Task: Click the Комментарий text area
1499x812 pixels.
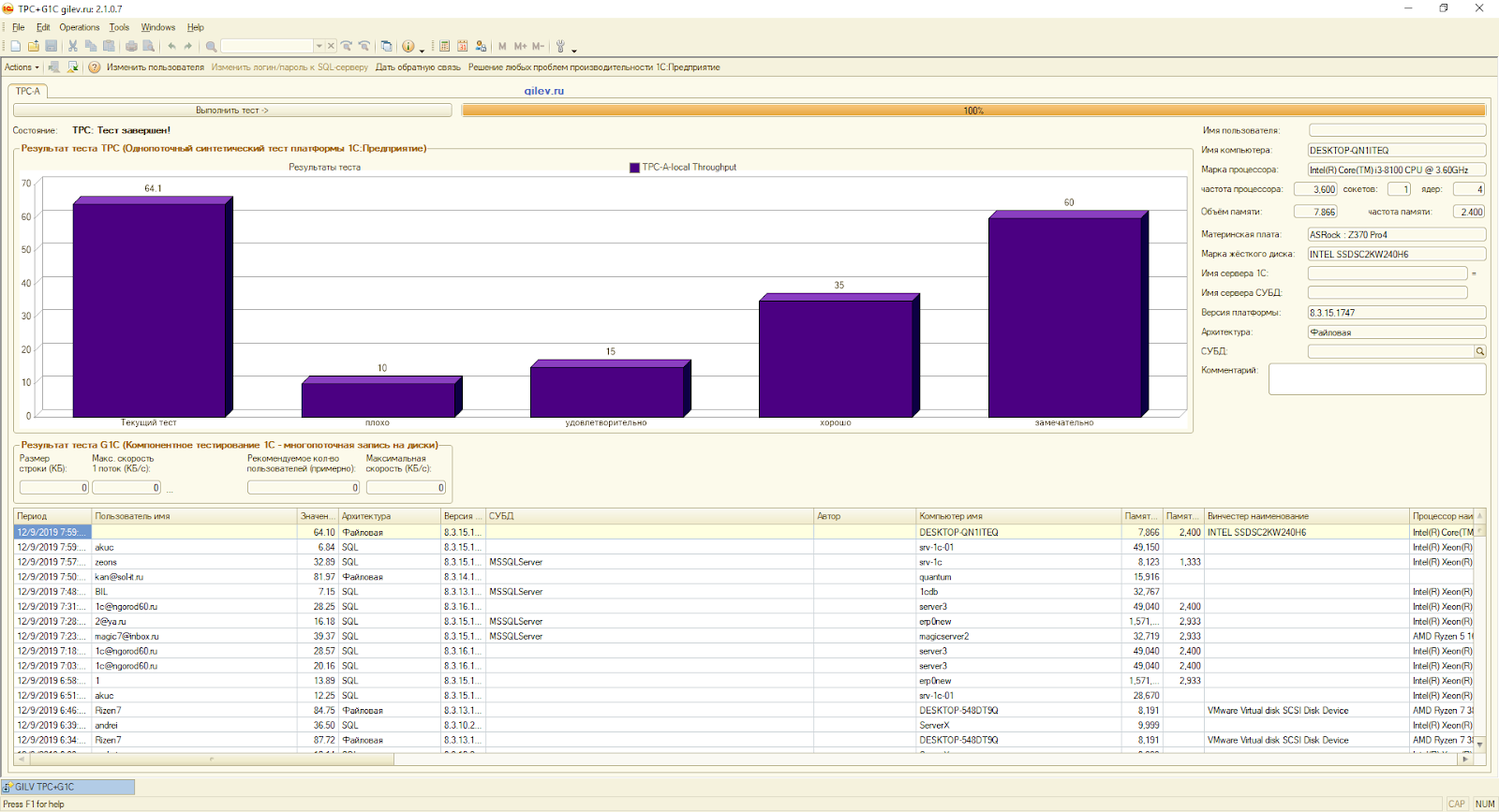Action: [1377, 379]
